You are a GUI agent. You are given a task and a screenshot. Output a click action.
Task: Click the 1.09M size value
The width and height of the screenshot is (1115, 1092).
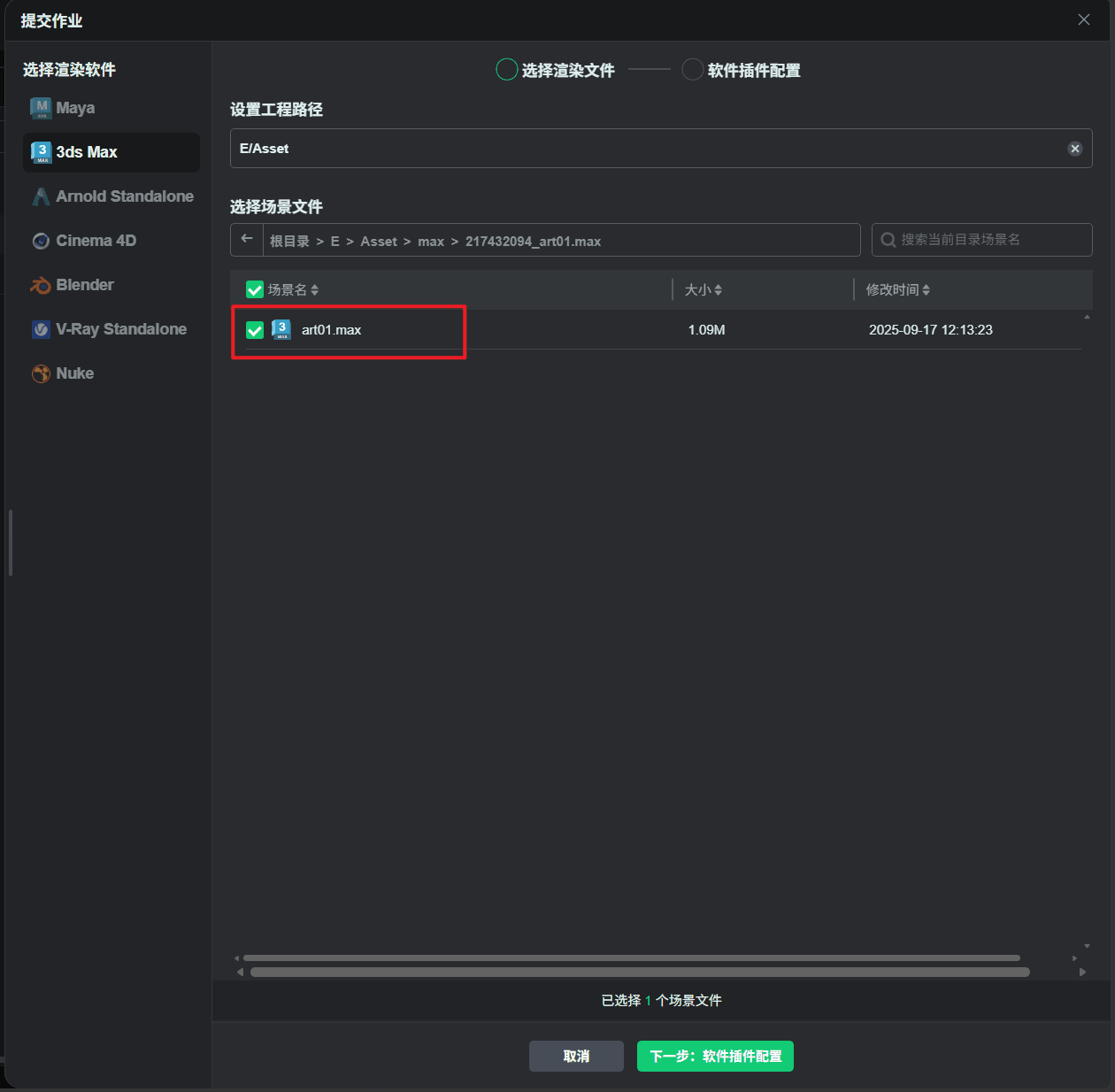coord(707,330)
